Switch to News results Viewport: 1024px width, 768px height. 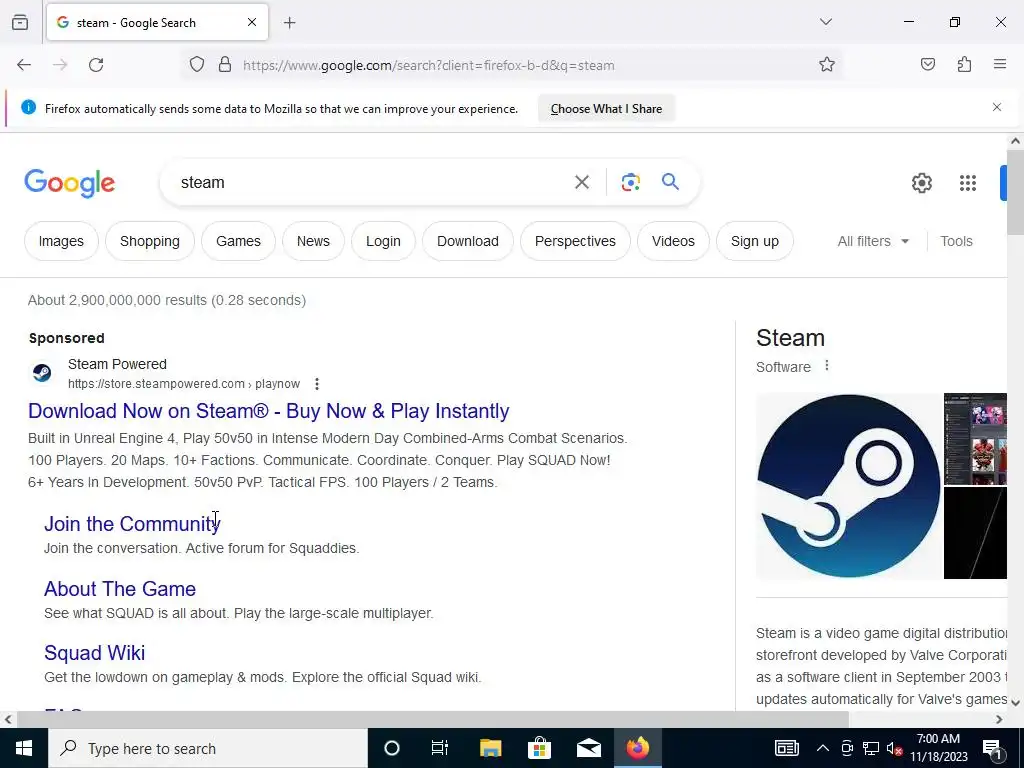[313, 241]
